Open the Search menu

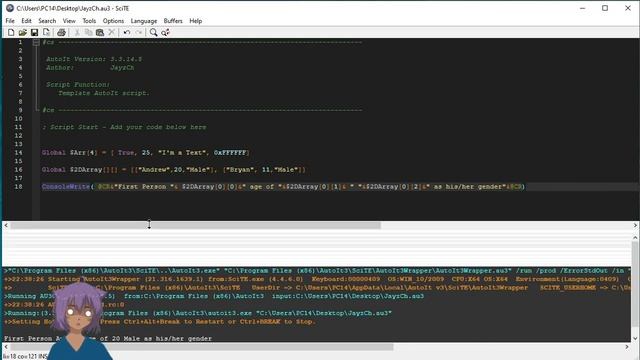point(47,21)
